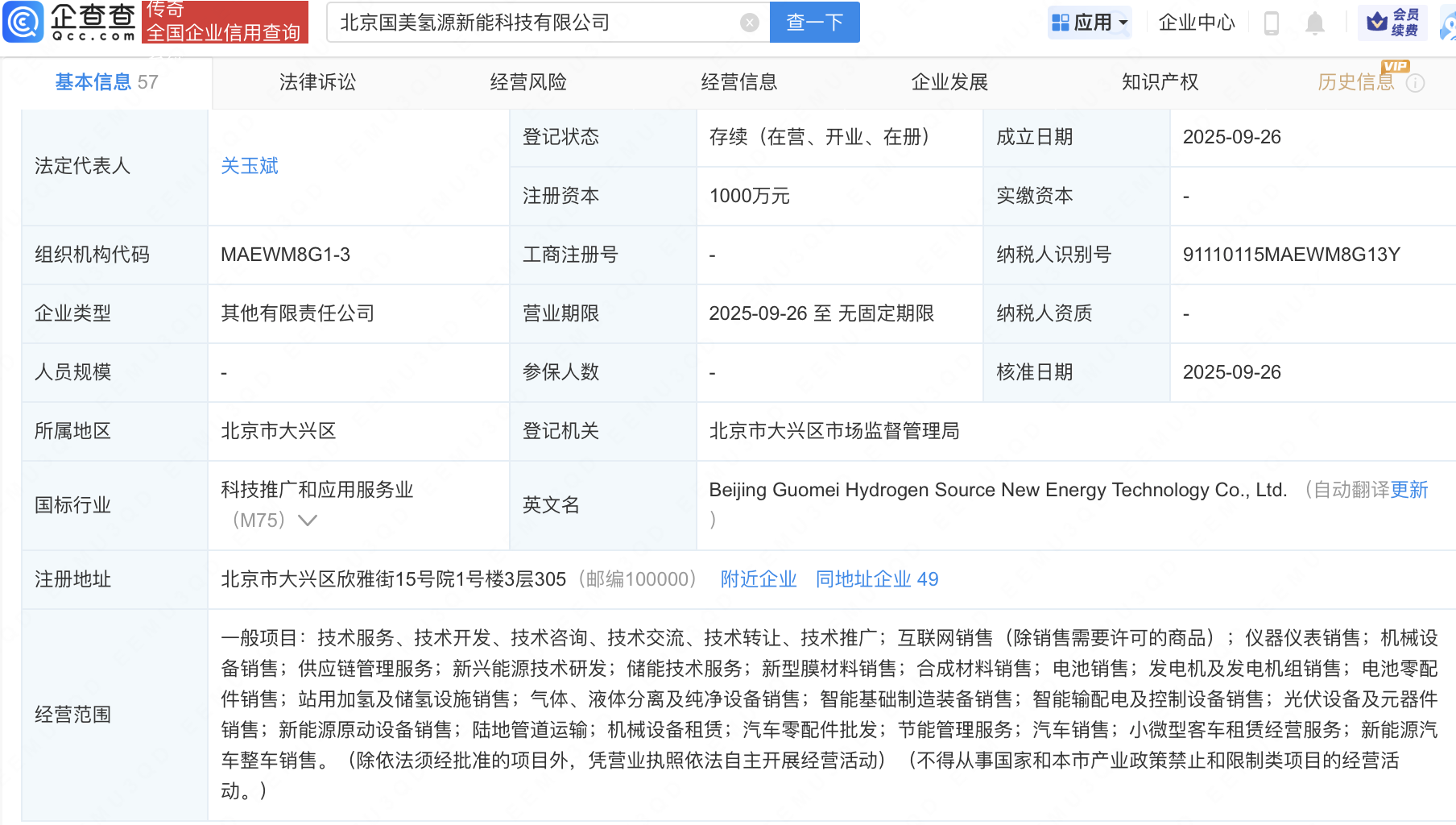This screenshot has width=1456, height=825.
Task: Select the 企业发展 tab
Action: [949, 82]
